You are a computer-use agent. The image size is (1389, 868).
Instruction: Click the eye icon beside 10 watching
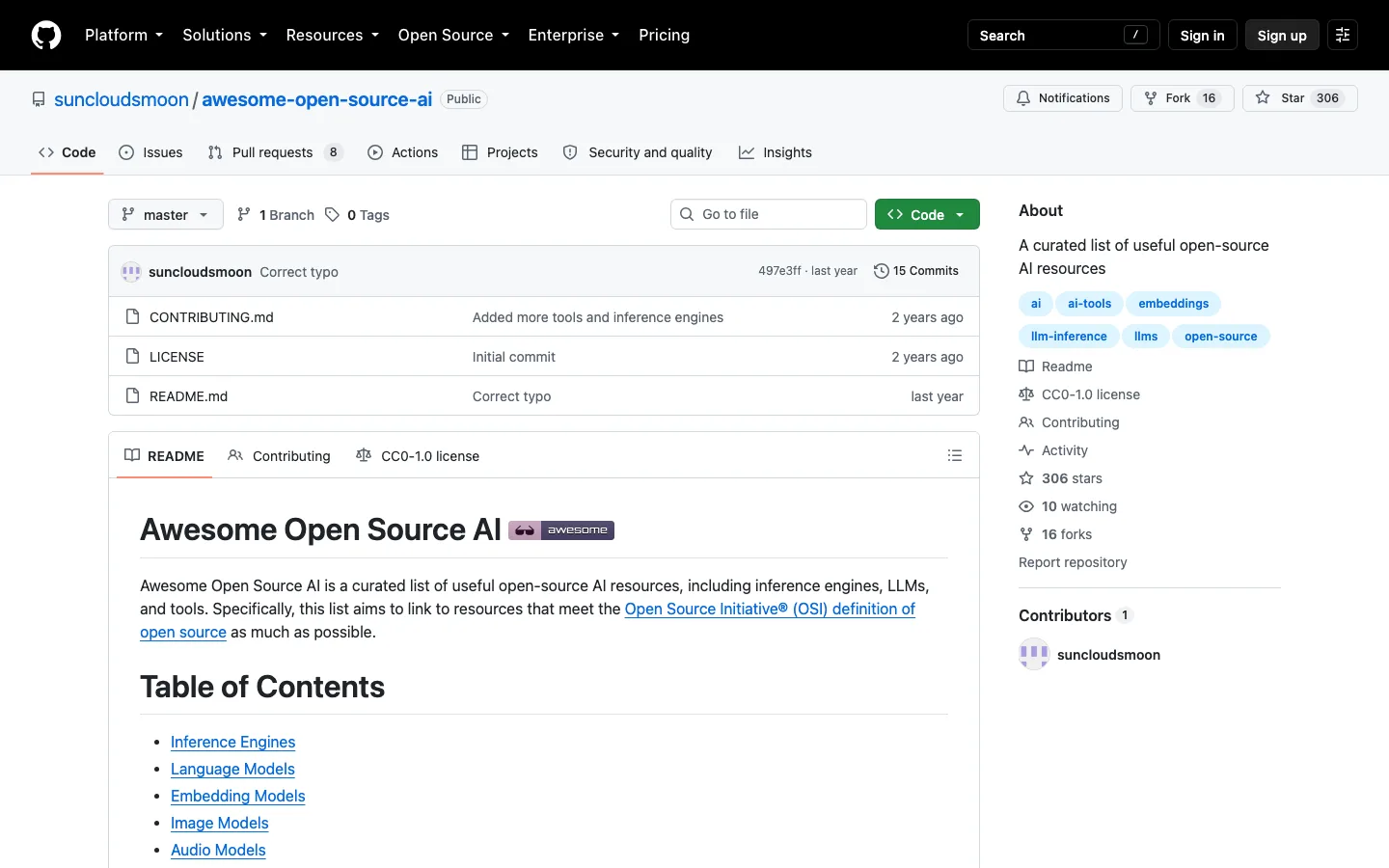pyautogui.click(x=1026, y=506)
